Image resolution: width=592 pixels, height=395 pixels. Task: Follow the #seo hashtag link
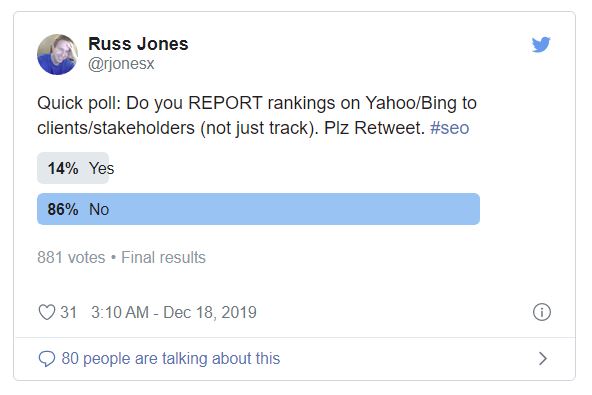tap(449, 128)
